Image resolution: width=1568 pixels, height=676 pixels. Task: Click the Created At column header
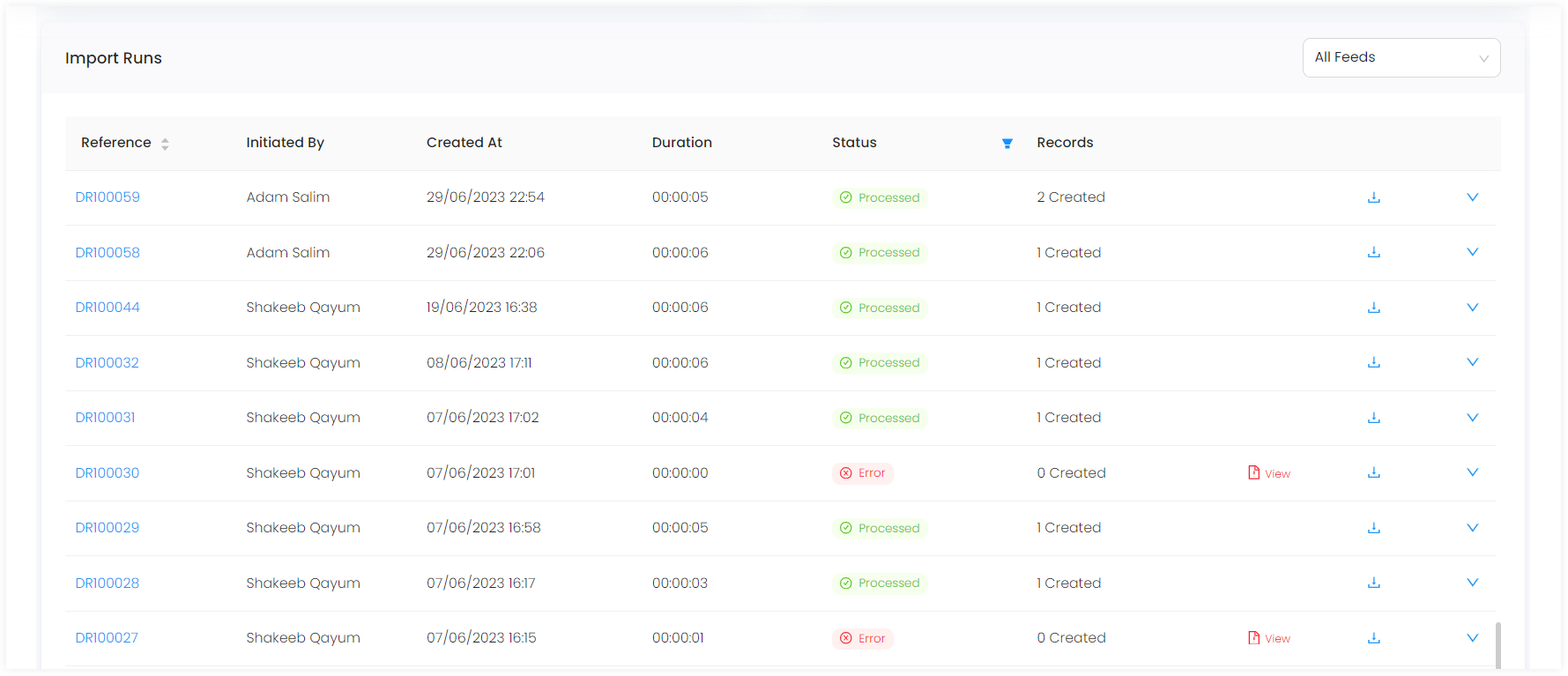[x=464, y=143]
